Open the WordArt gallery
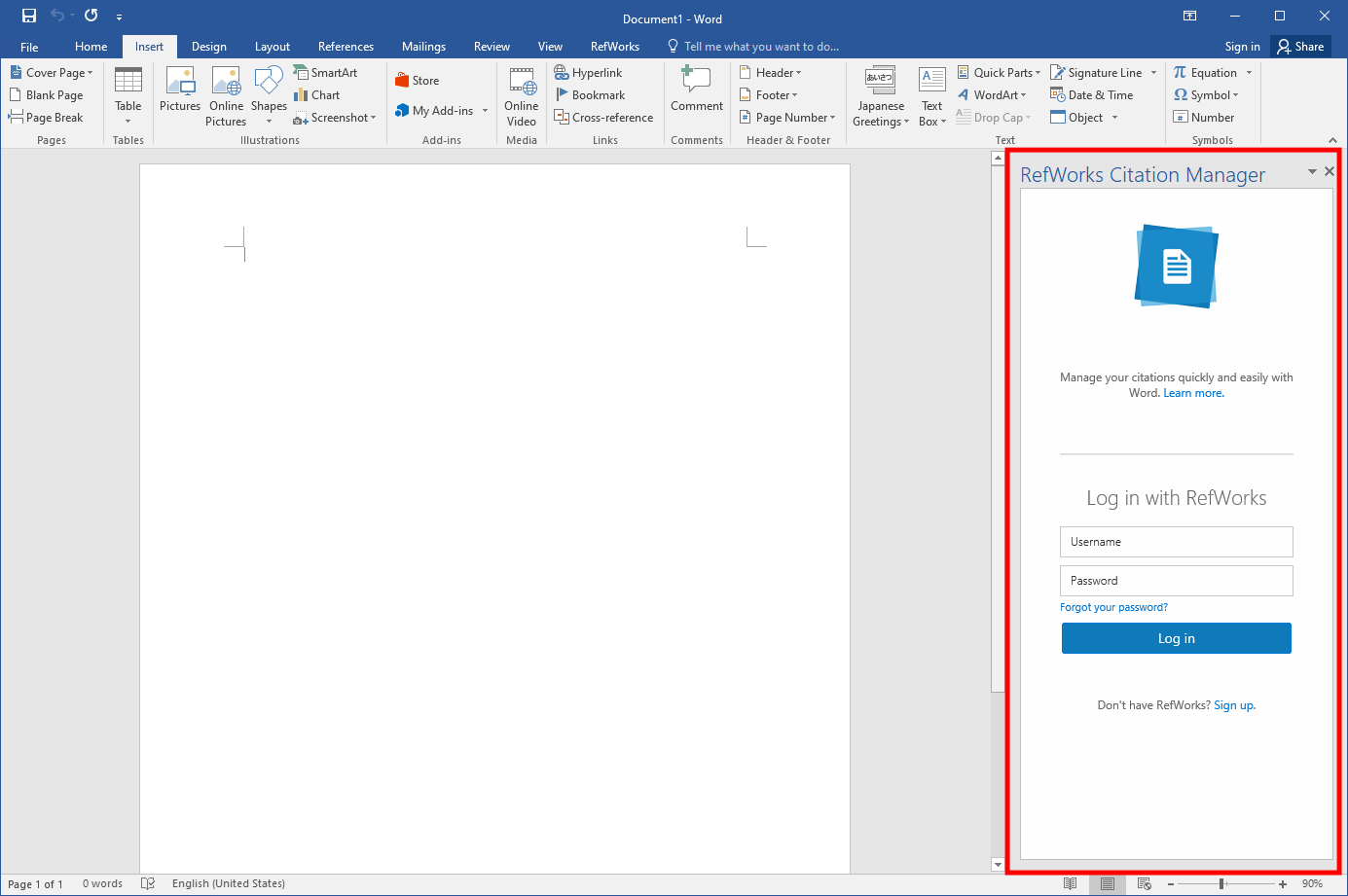1348x896 pixels. click(x=992, y=95)
